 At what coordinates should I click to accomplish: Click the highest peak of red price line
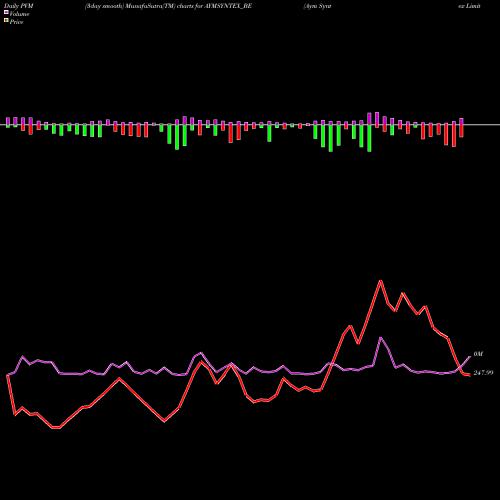pos(380,281)
